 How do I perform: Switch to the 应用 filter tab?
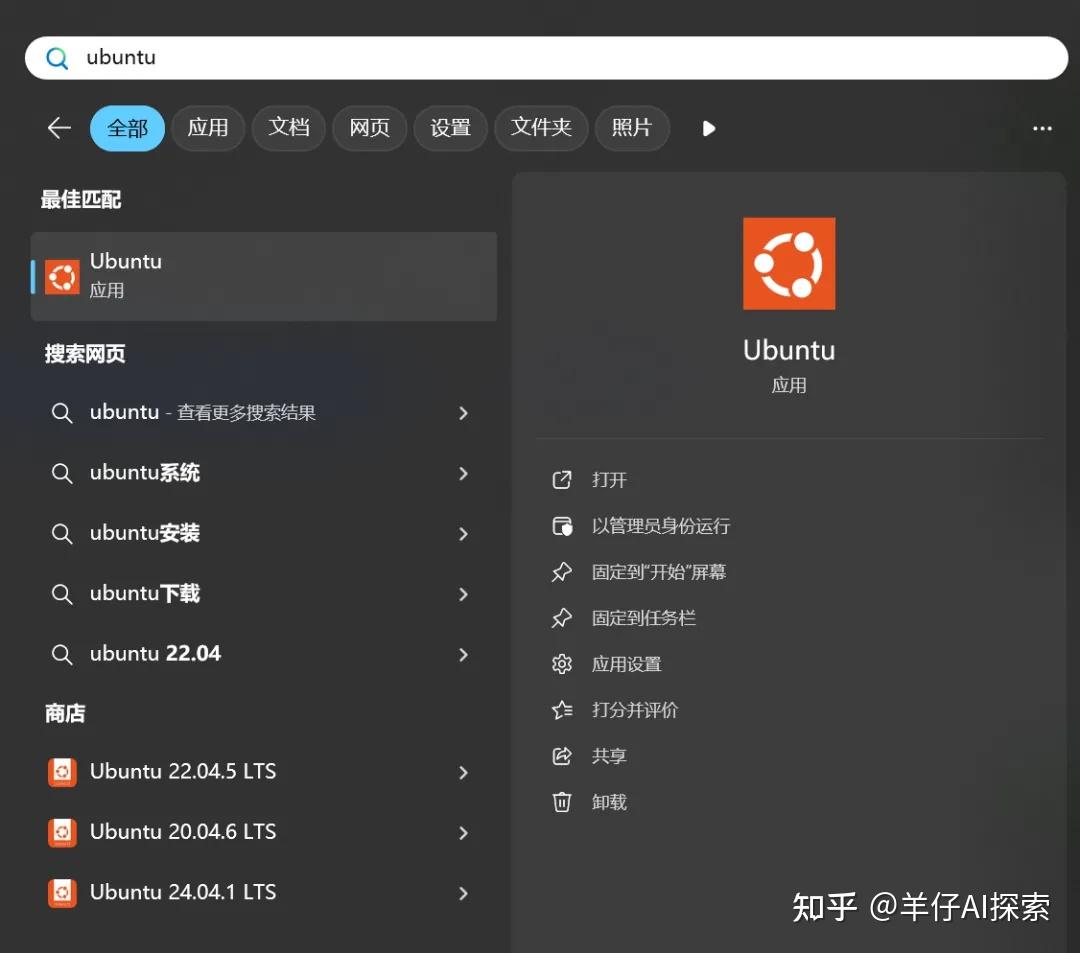207,128
